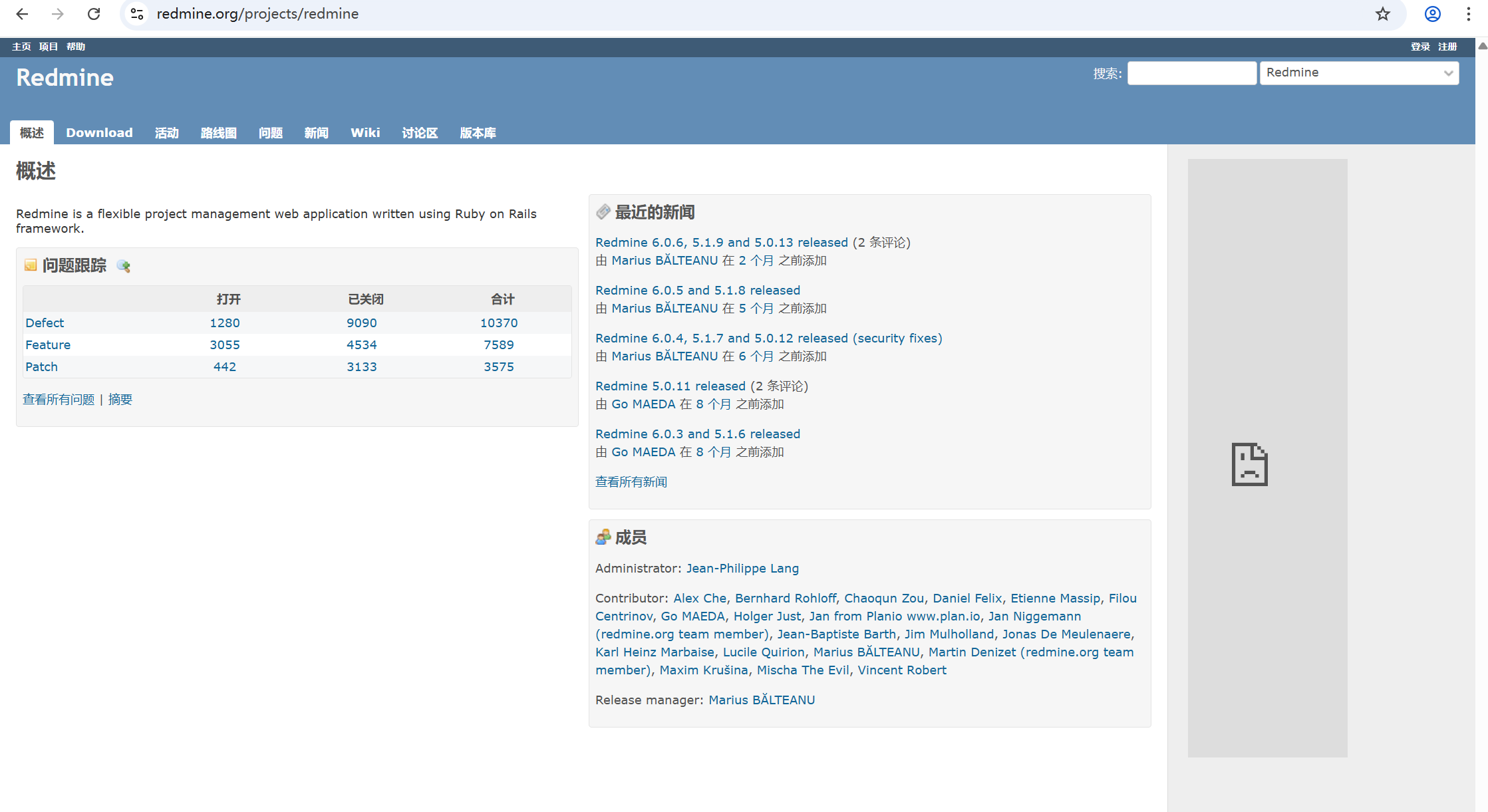Open 查看所有新闻 link

[x=631, y=481]
